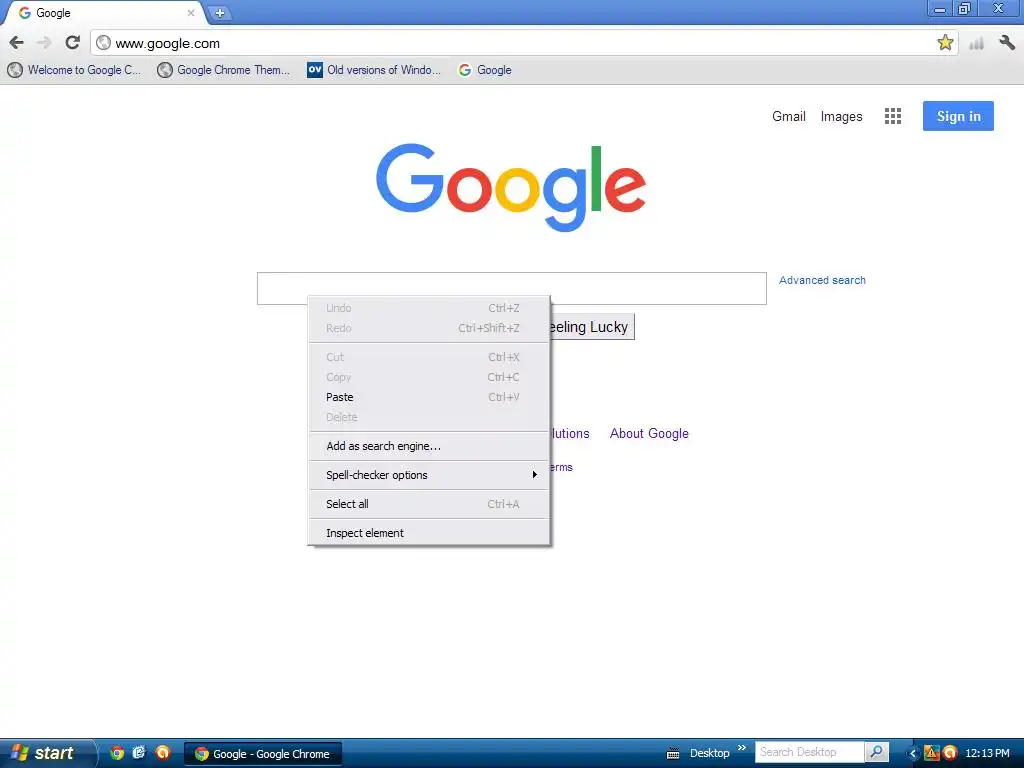
Task: Expand Spell-checker options submenu
Action: click(428, 475)
